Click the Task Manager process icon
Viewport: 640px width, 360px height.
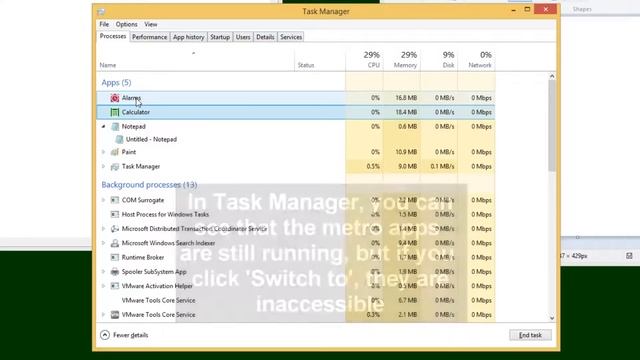coord(115,167)
